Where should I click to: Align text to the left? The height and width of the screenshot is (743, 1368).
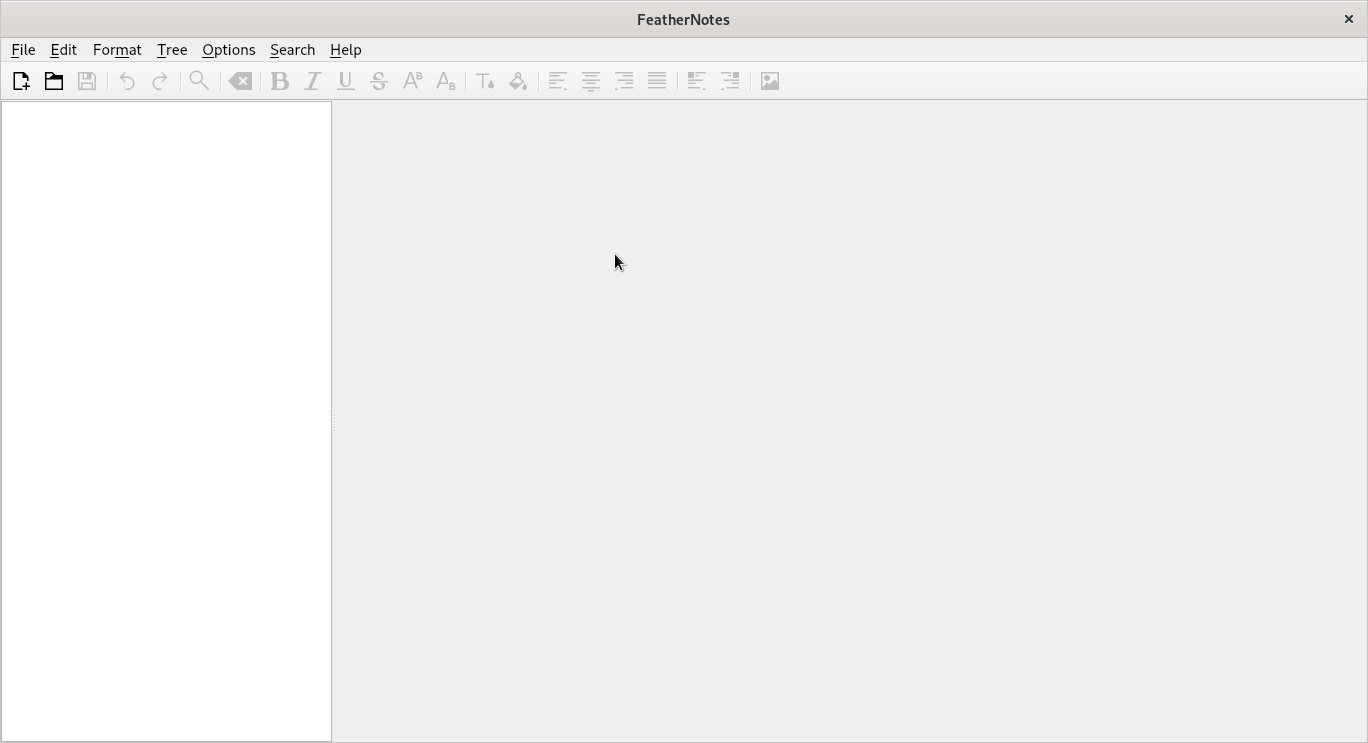[x=558, y=81]
